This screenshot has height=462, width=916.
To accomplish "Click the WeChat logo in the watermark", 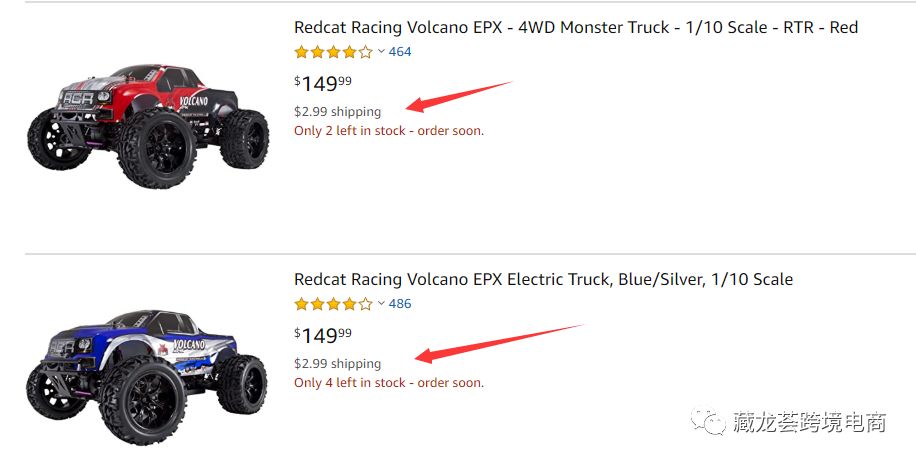I will pyautogui.click(x=713, y=423).
